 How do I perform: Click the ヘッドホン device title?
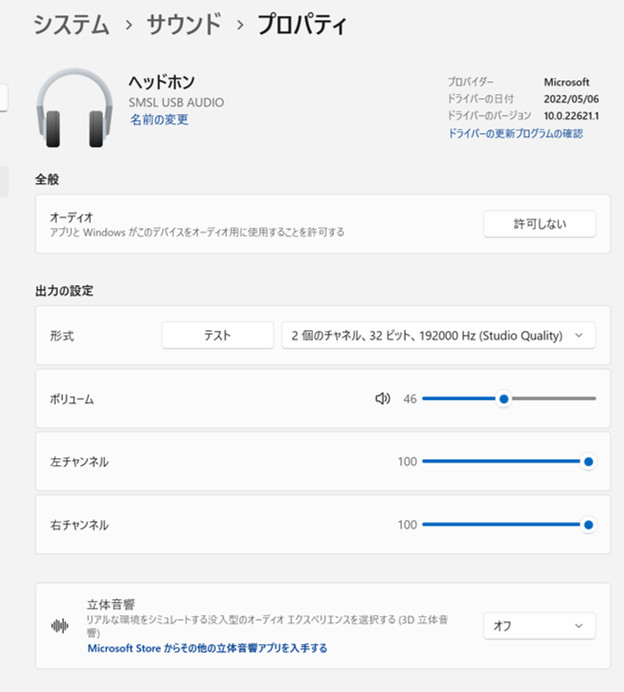point(162,82)
